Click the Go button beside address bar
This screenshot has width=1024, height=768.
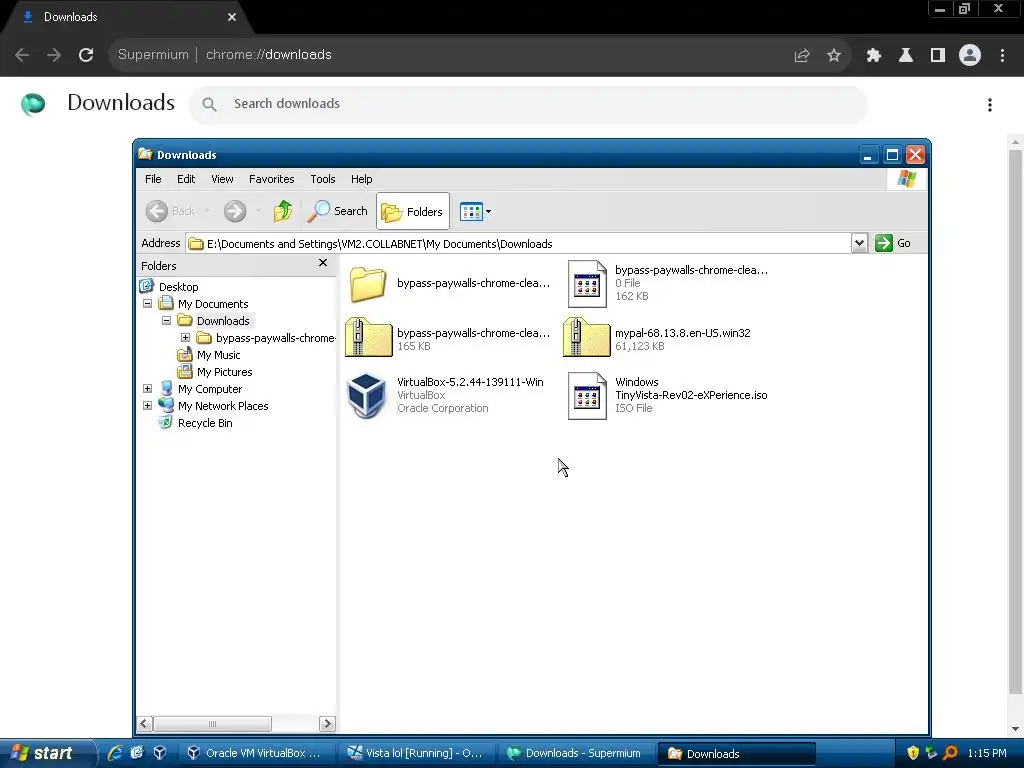893,243
